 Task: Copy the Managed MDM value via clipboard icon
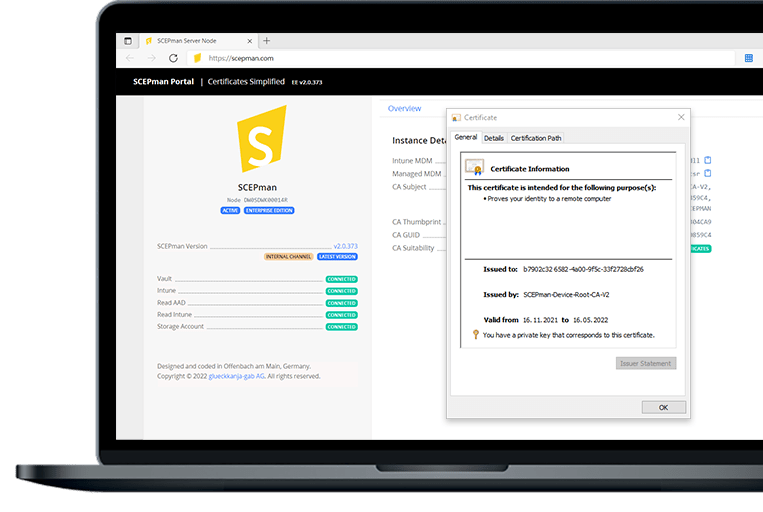708,173
